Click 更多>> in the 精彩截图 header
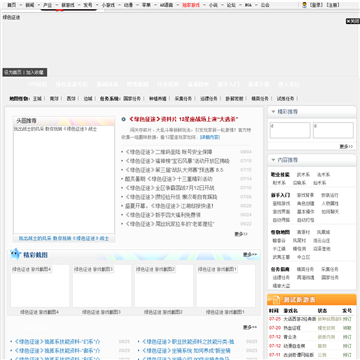360x360 pixels. tap(250, 254)
